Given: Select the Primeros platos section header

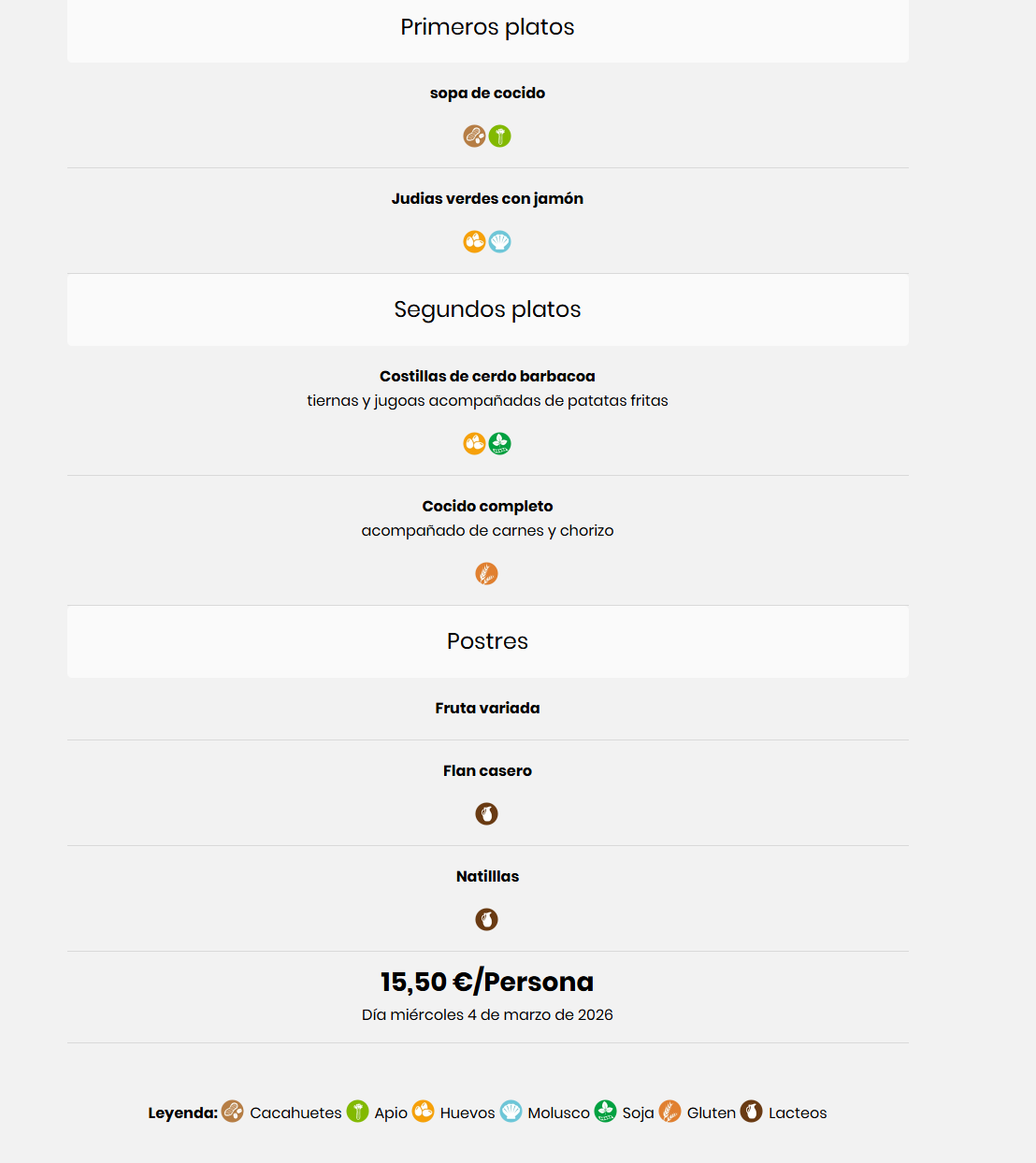Looking at the screenshot, I should 487,27.
